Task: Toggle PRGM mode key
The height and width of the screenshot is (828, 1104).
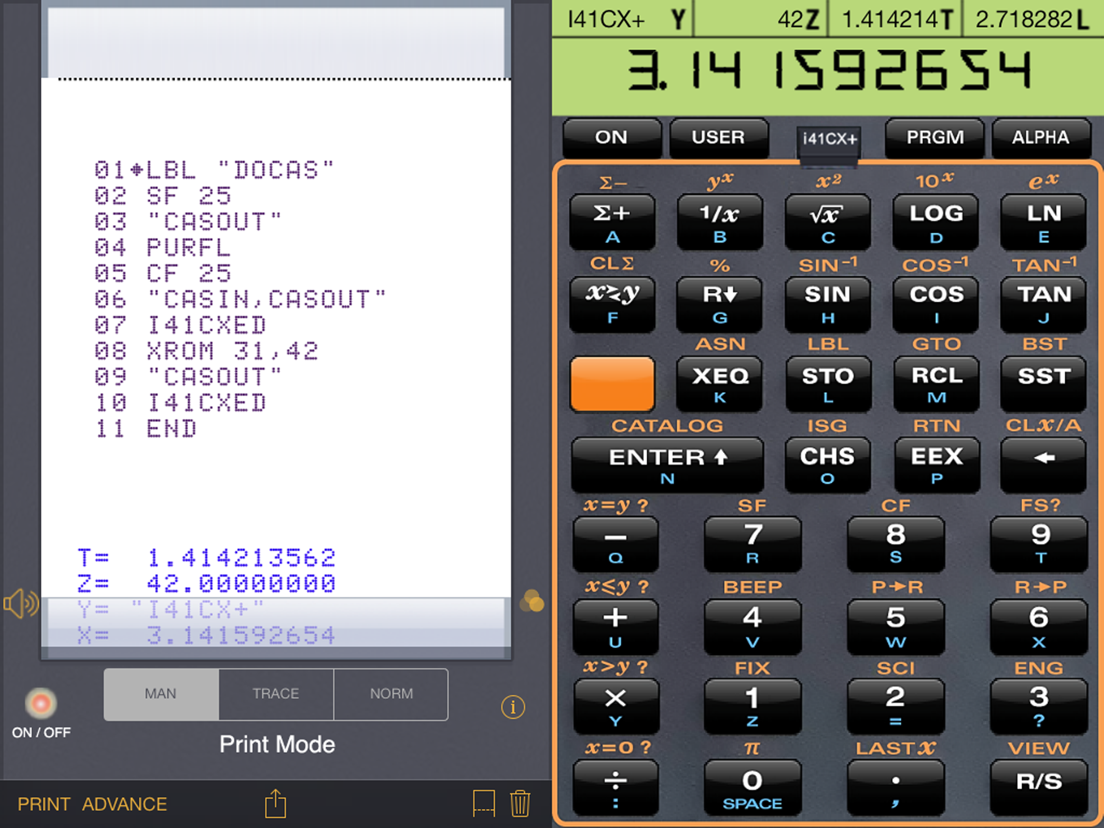Action: coord(935,137)
